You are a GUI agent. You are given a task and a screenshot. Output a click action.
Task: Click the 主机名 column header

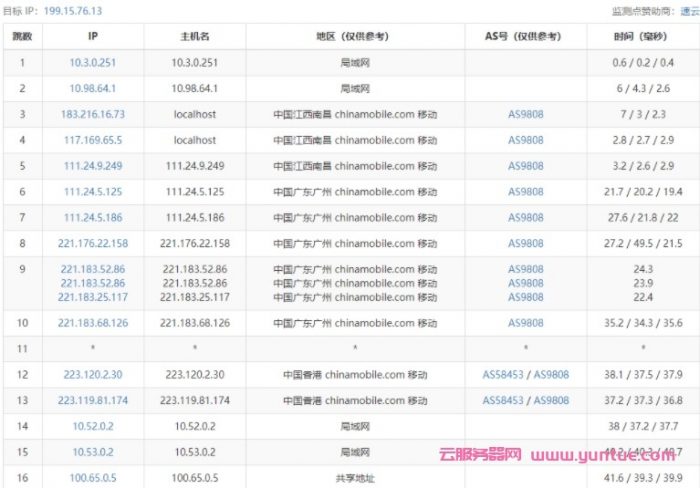coord(195,36)
